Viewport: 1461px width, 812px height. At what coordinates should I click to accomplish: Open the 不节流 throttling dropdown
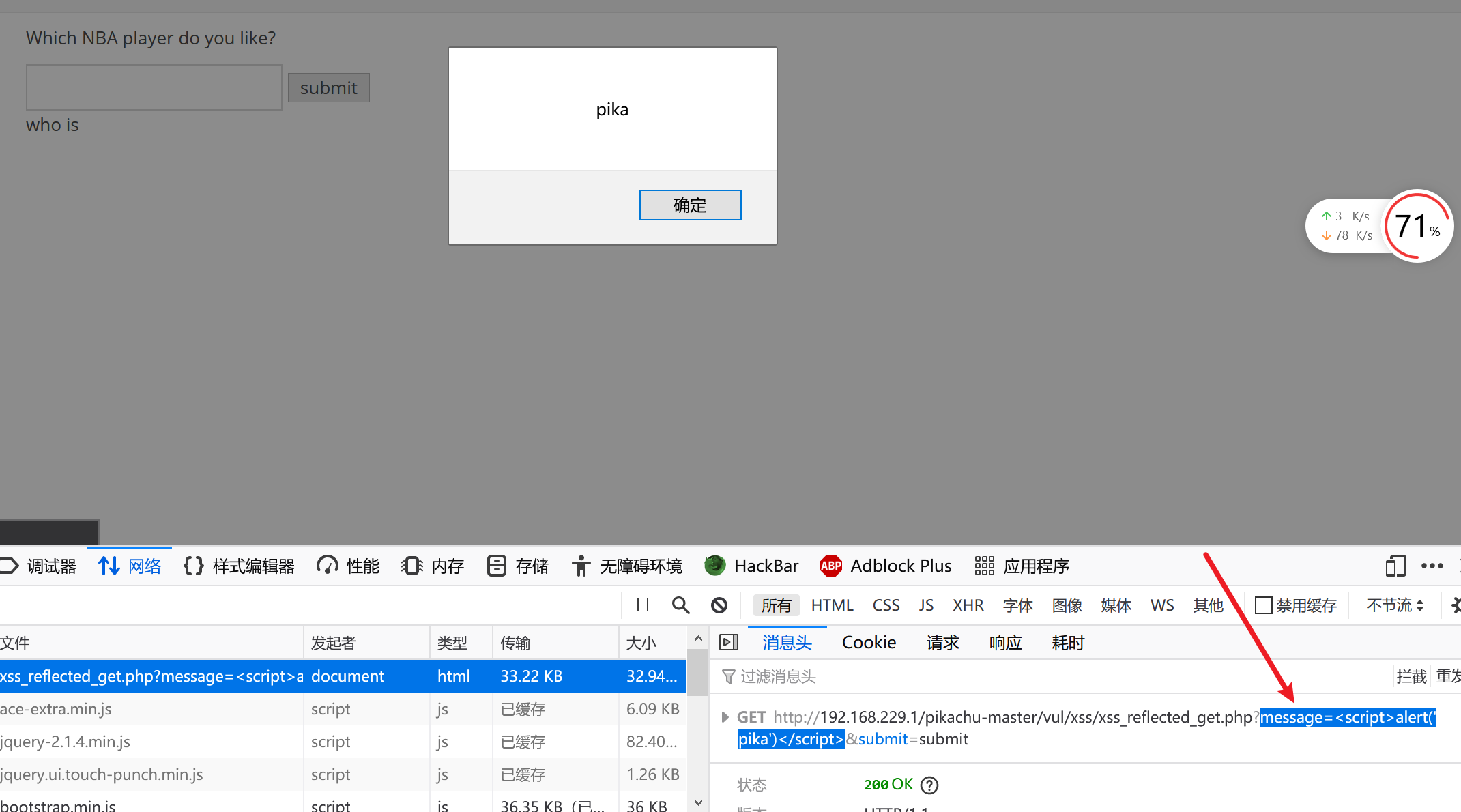click(x=1394, y=605)
